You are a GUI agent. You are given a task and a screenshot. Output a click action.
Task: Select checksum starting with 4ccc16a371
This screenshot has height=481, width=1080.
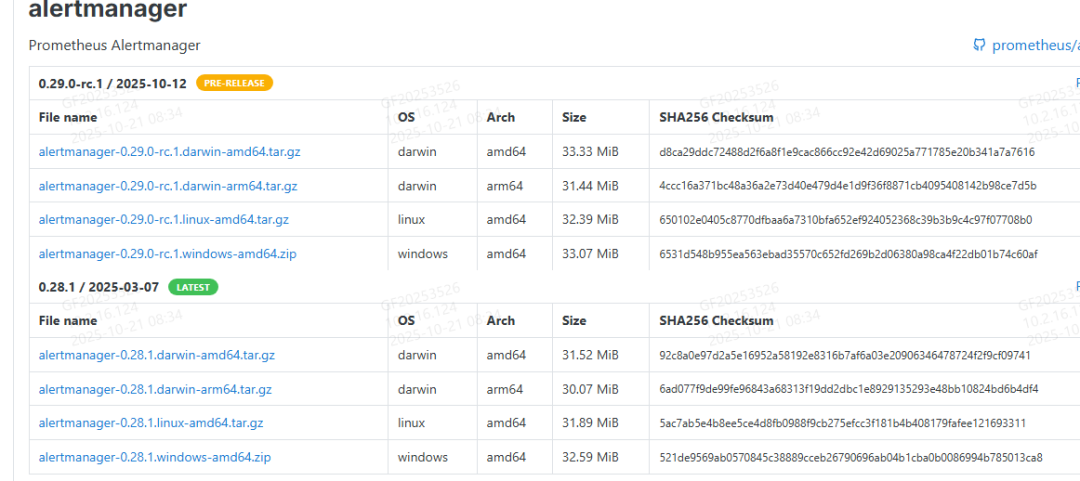click(x=848, y=186)
